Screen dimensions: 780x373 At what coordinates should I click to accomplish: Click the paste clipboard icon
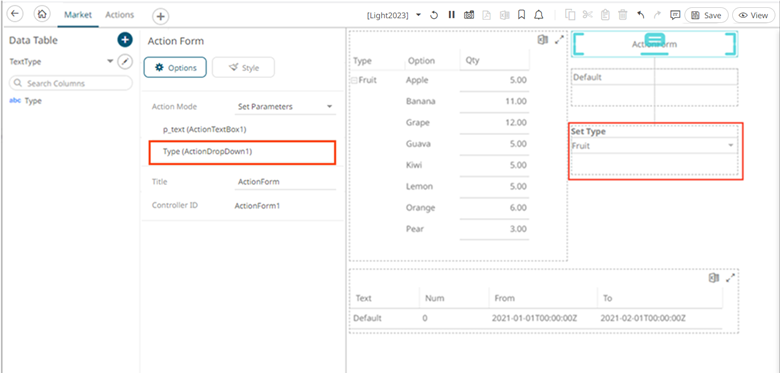click(x=605, y=15)
